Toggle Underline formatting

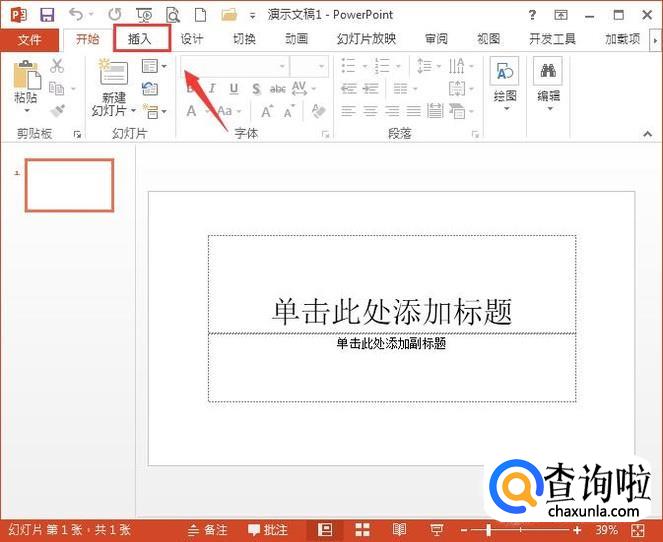point(233,89)
